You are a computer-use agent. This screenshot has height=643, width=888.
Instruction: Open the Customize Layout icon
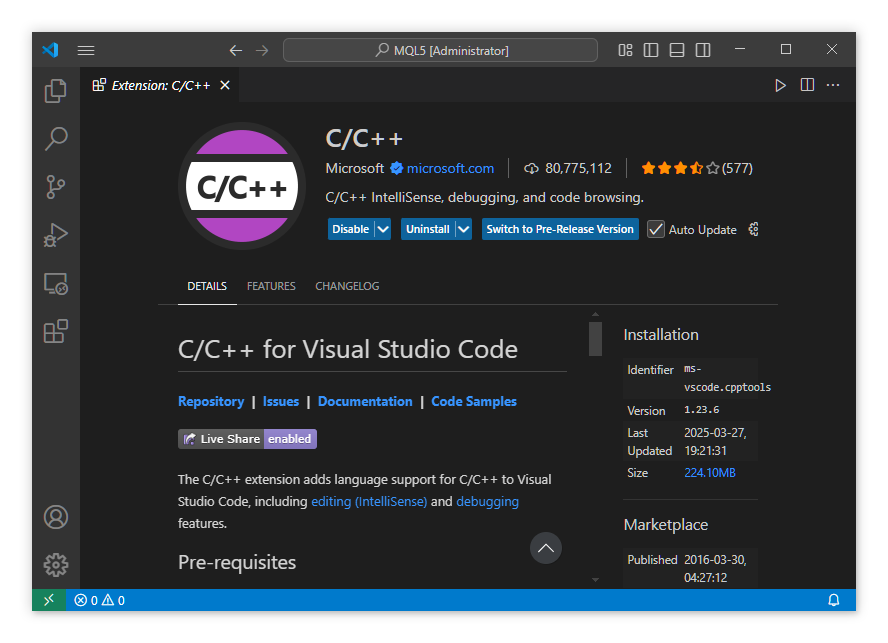[625, 50]
